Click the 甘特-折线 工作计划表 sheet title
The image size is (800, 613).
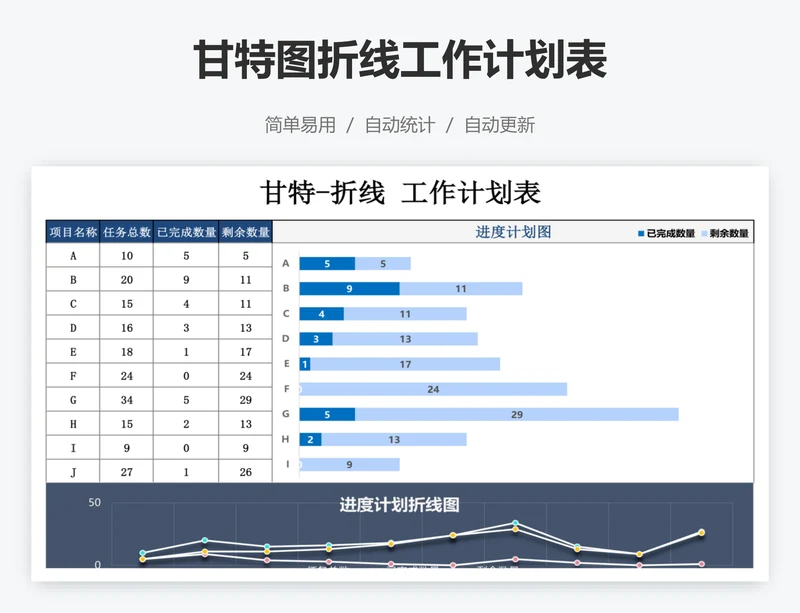[x=400, y=193]
